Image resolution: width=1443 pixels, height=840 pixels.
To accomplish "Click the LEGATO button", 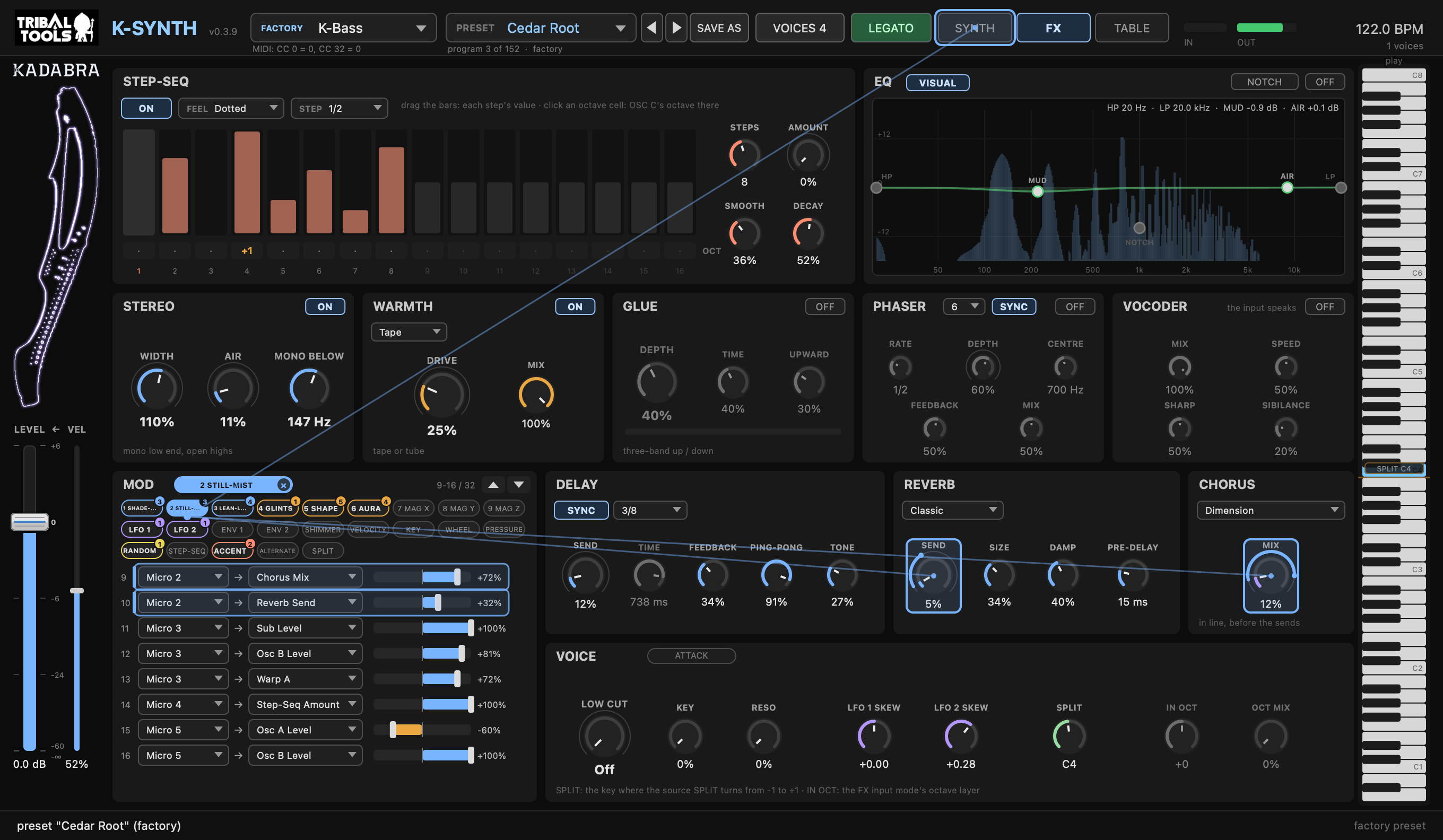I will tap(890, 28).
